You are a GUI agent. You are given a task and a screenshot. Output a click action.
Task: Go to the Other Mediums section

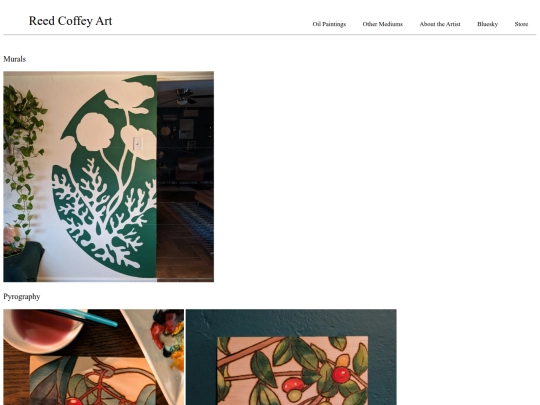[x=382, y=24]
